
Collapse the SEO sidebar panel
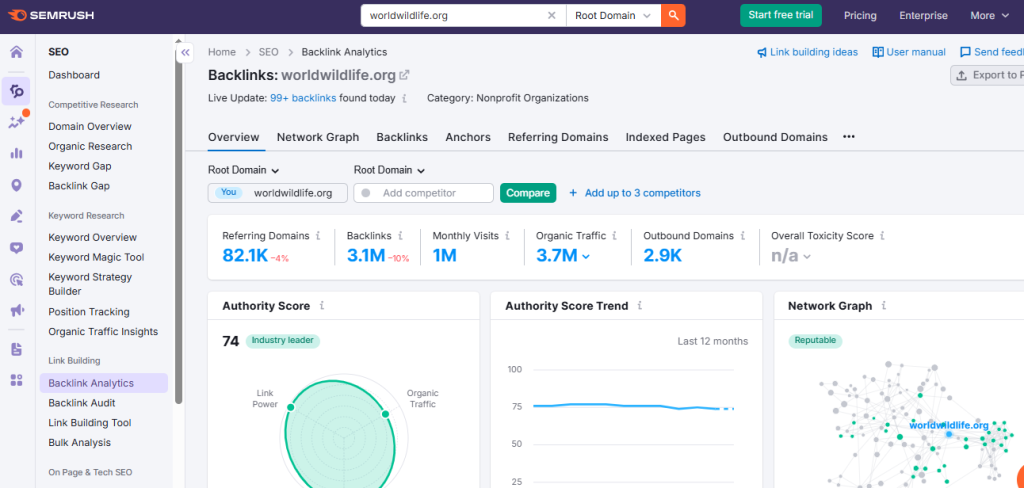[x=185, y=54]
